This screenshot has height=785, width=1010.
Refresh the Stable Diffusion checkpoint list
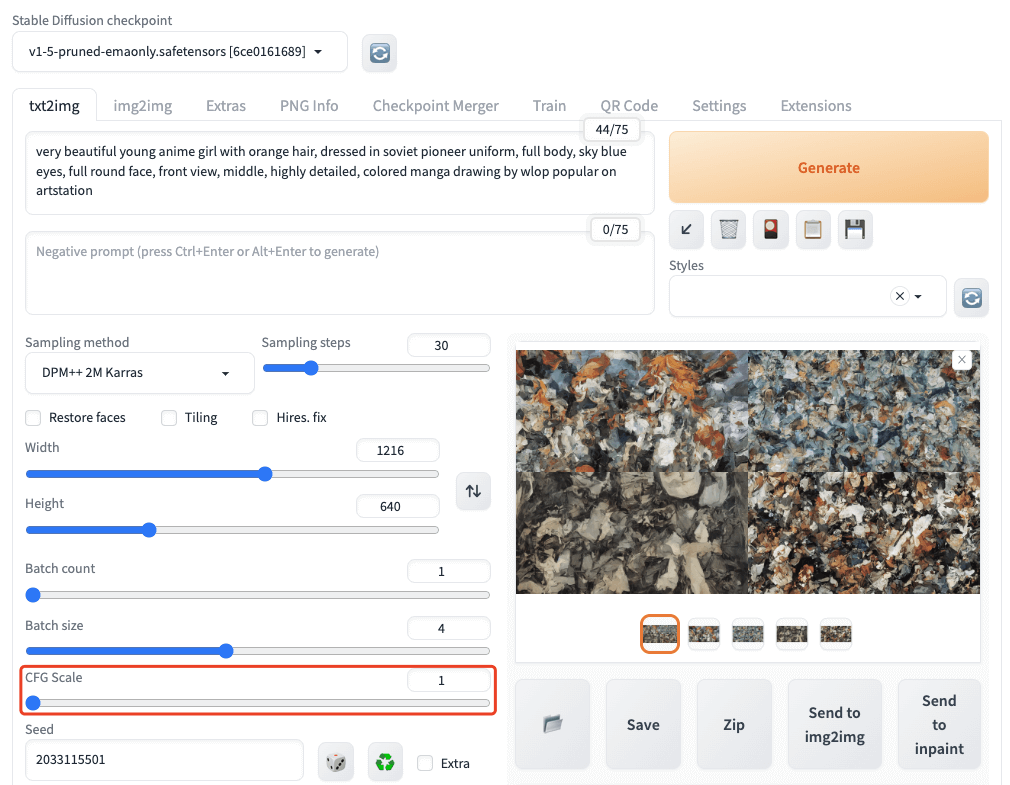coord(379,53)
